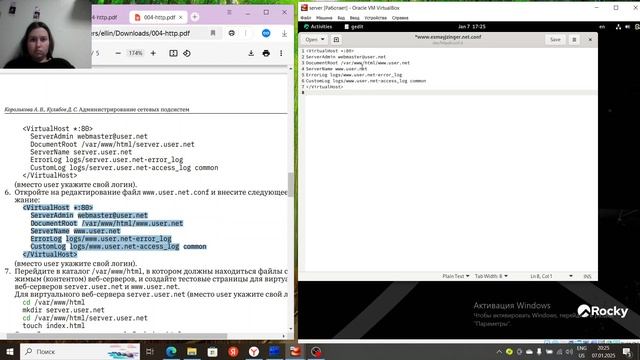Create new document tab in gedit

[336, 40]
